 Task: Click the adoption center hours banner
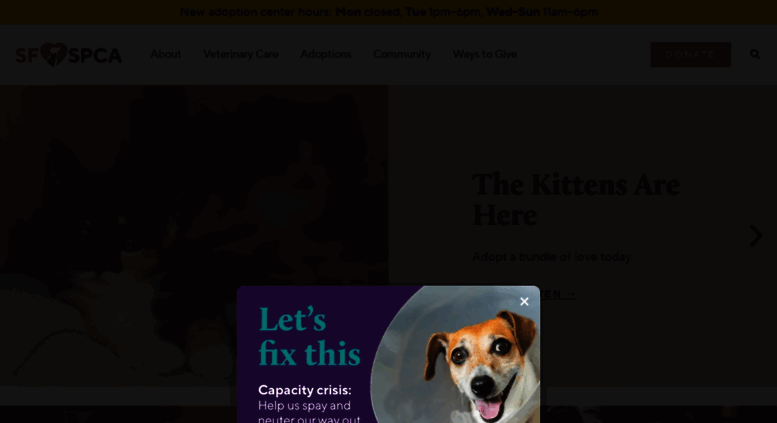[x=388, y=12]
